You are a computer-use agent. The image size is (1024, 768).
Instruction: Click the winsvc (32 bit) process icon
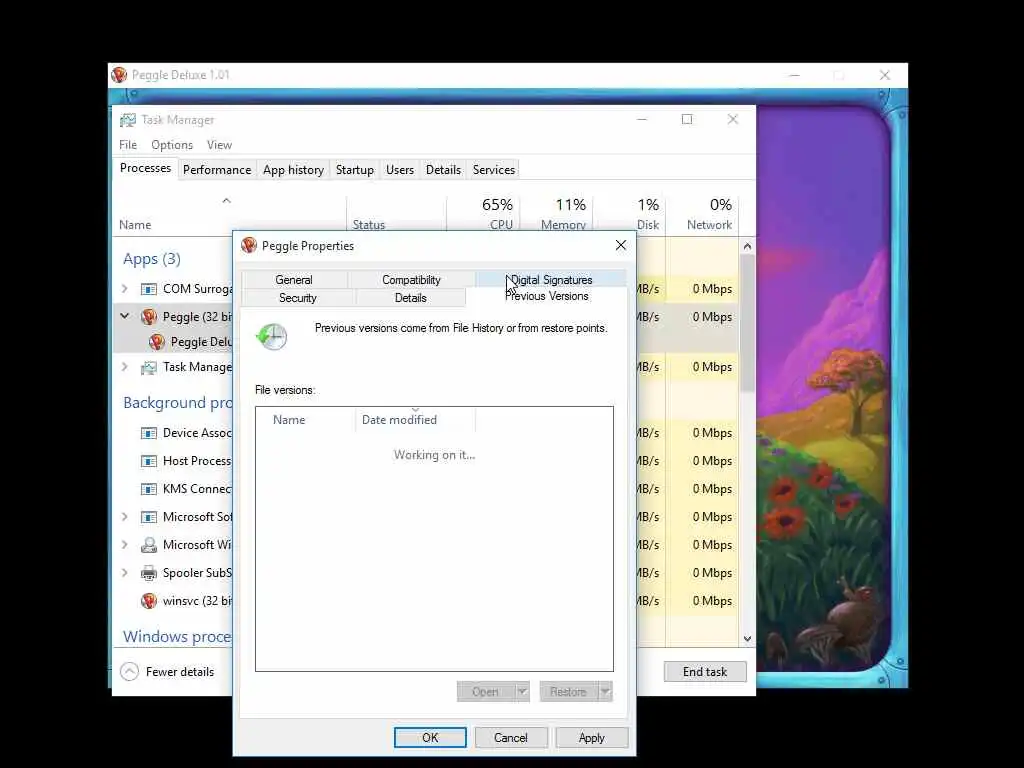tap(149, 601)
